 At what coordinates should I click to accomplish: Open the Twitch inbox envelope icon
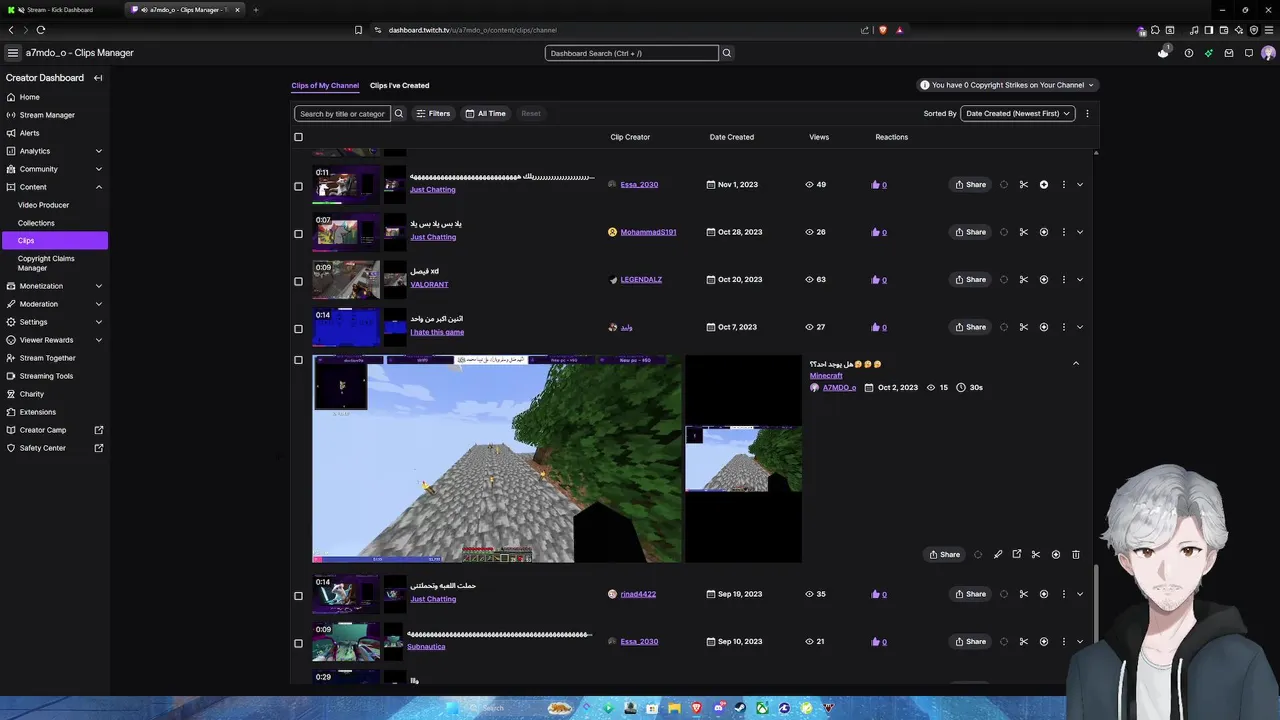coord(1228,53)
